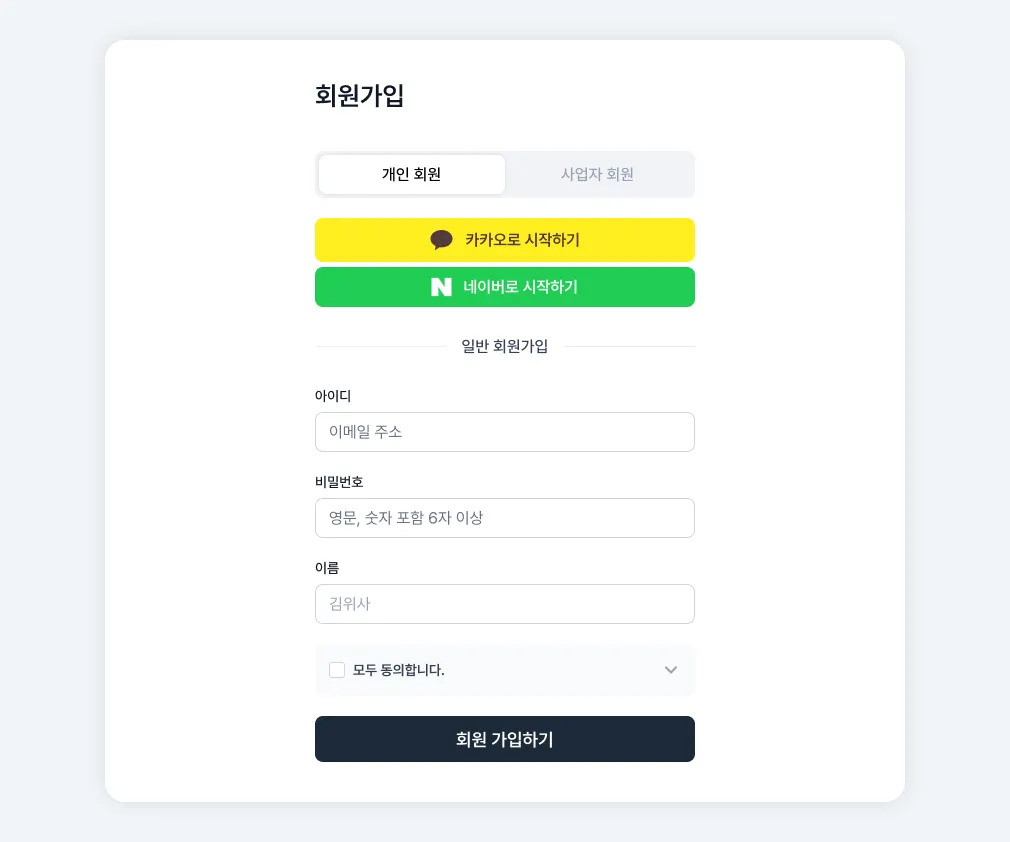Start signup with 카카오로 시작하기 text
Screen dimensions: 1010x842
pyautogui.click(x=522, y=240)
